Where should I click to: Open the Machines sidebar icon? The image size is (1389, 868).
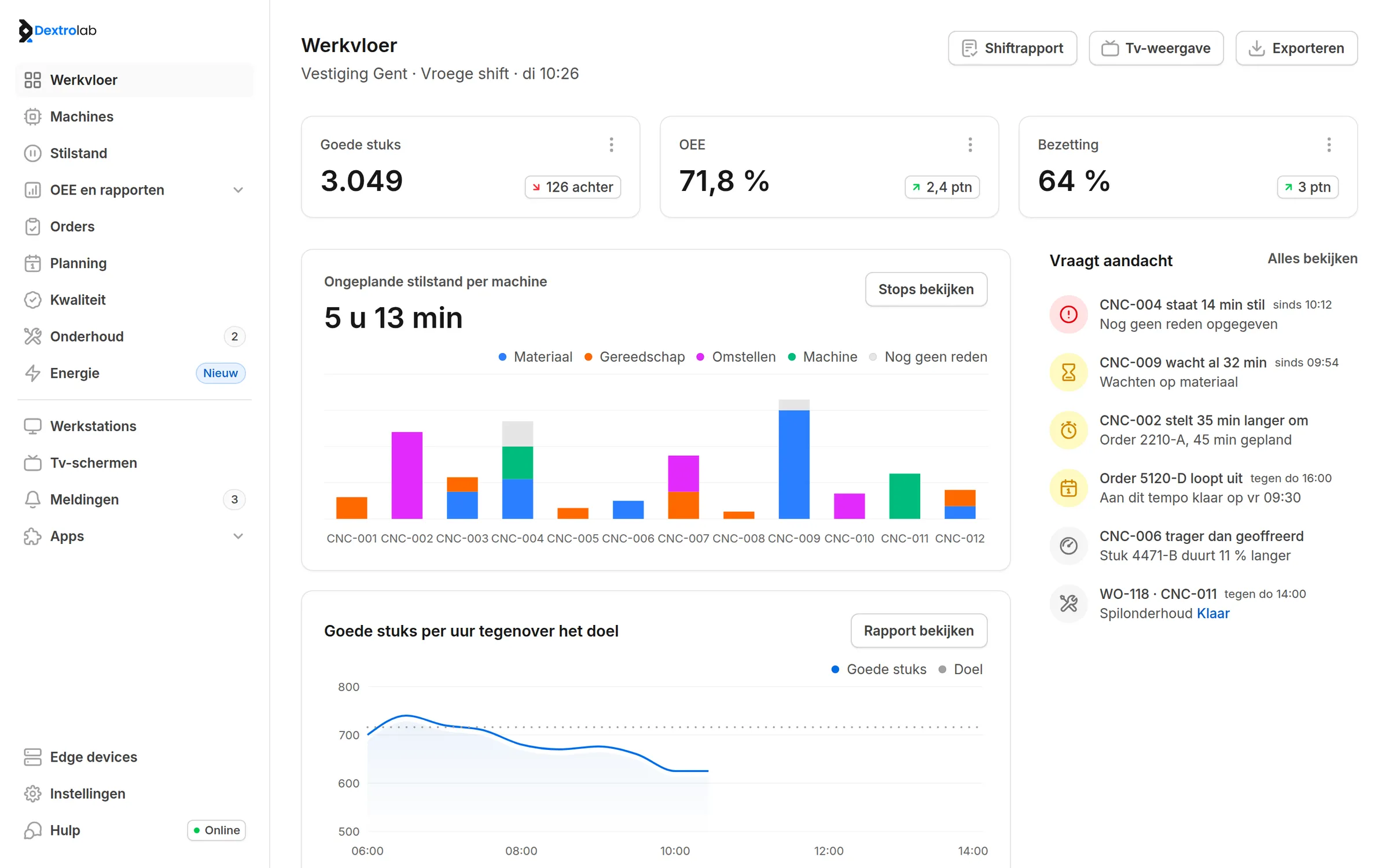pyautogui.click(x=32, y=116)
